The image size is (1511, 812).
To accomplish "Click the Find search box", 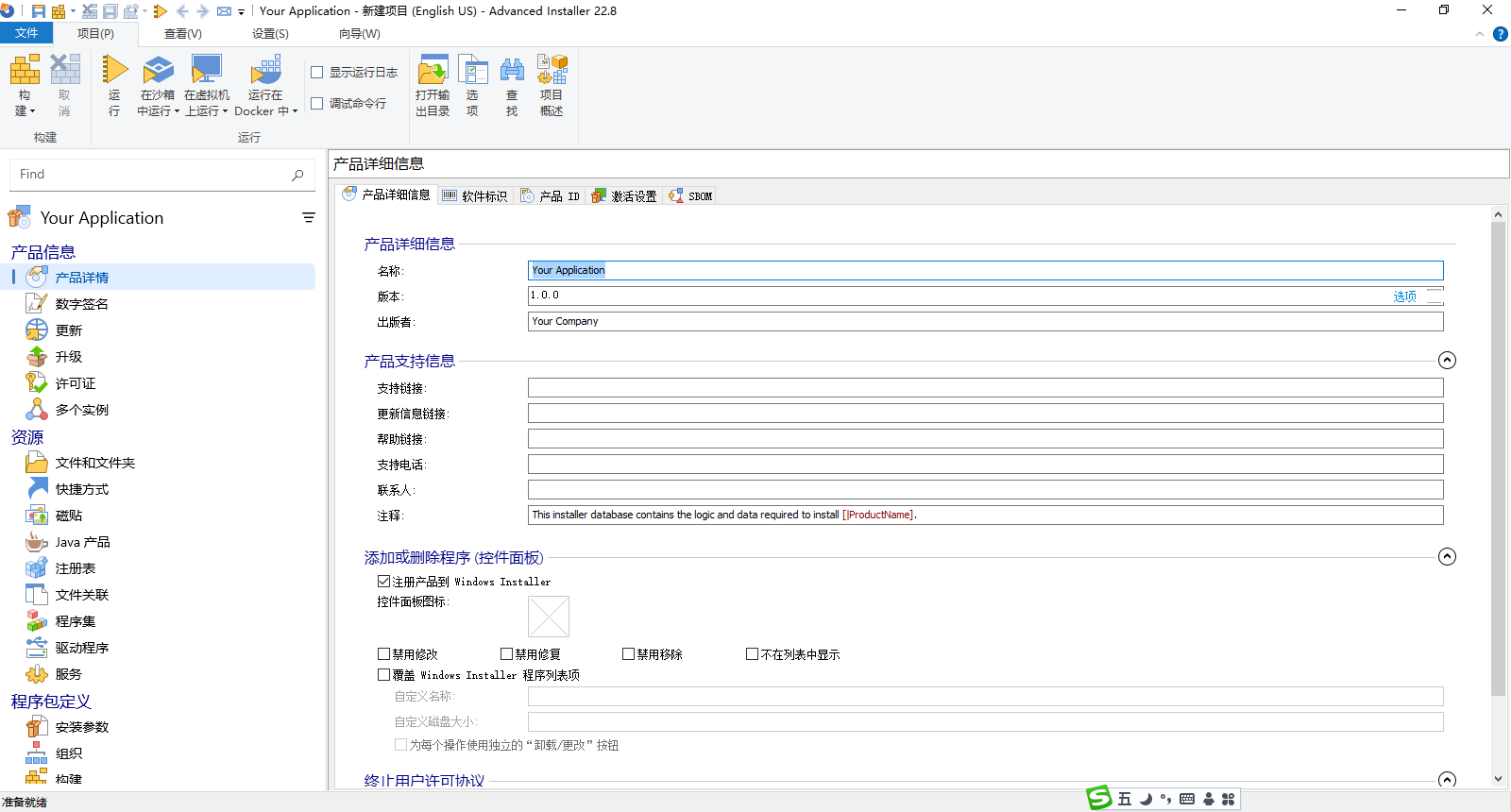I will click(161, 175).
